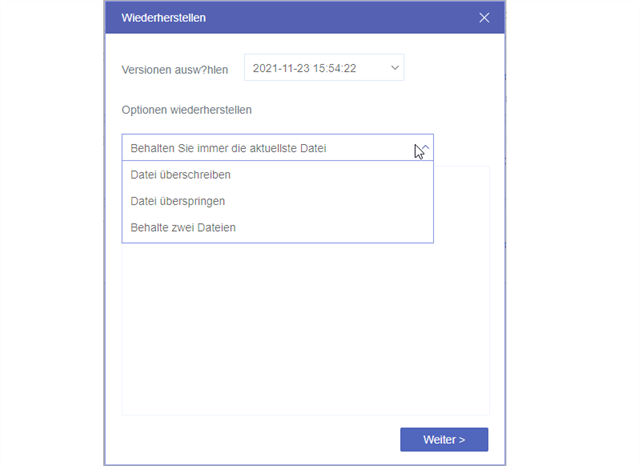Click the 'Wiederherstellen' title bar text

click(x=164, y=18)
